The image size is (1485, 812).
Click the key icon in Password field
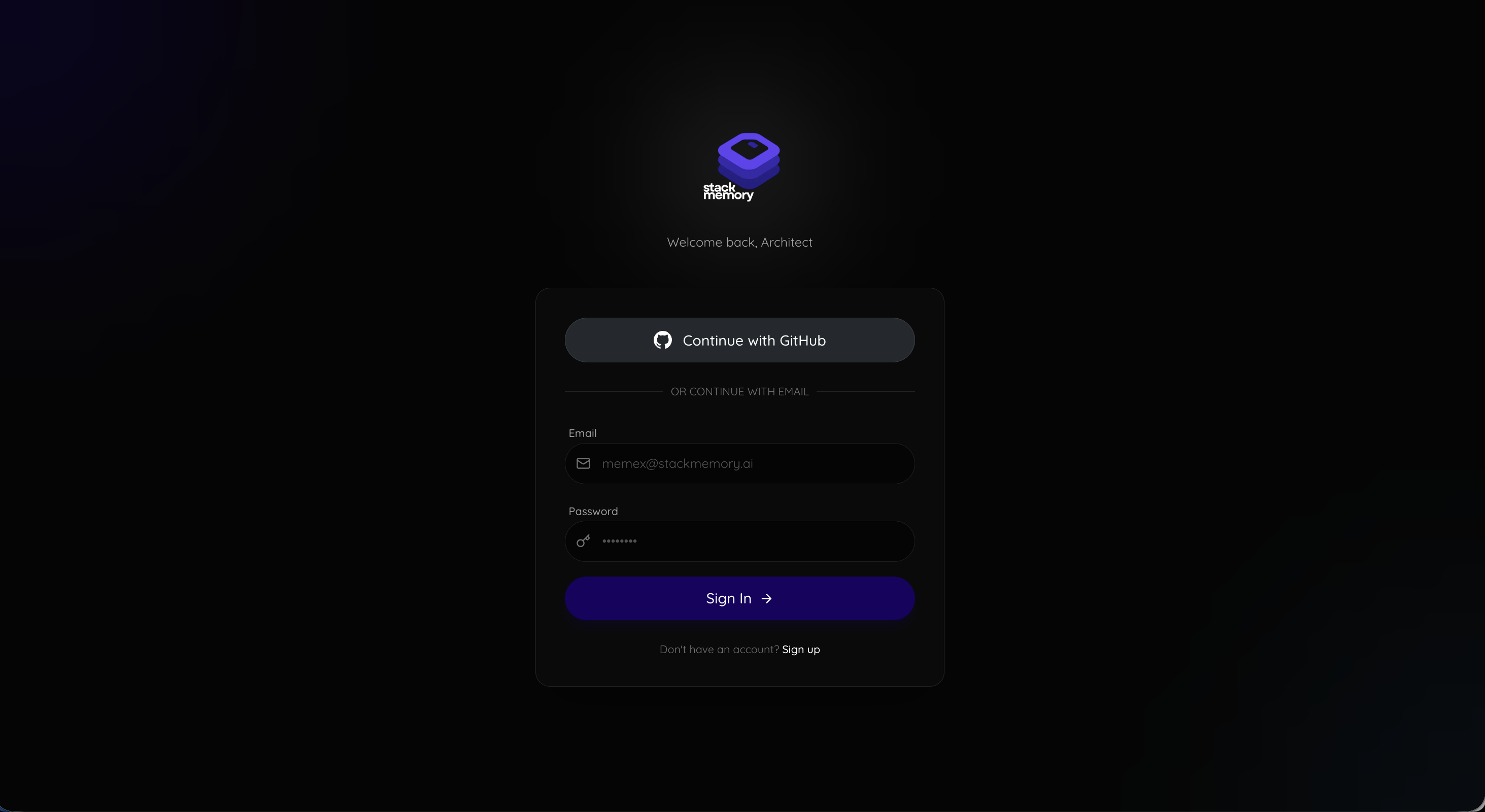[584, 541]
